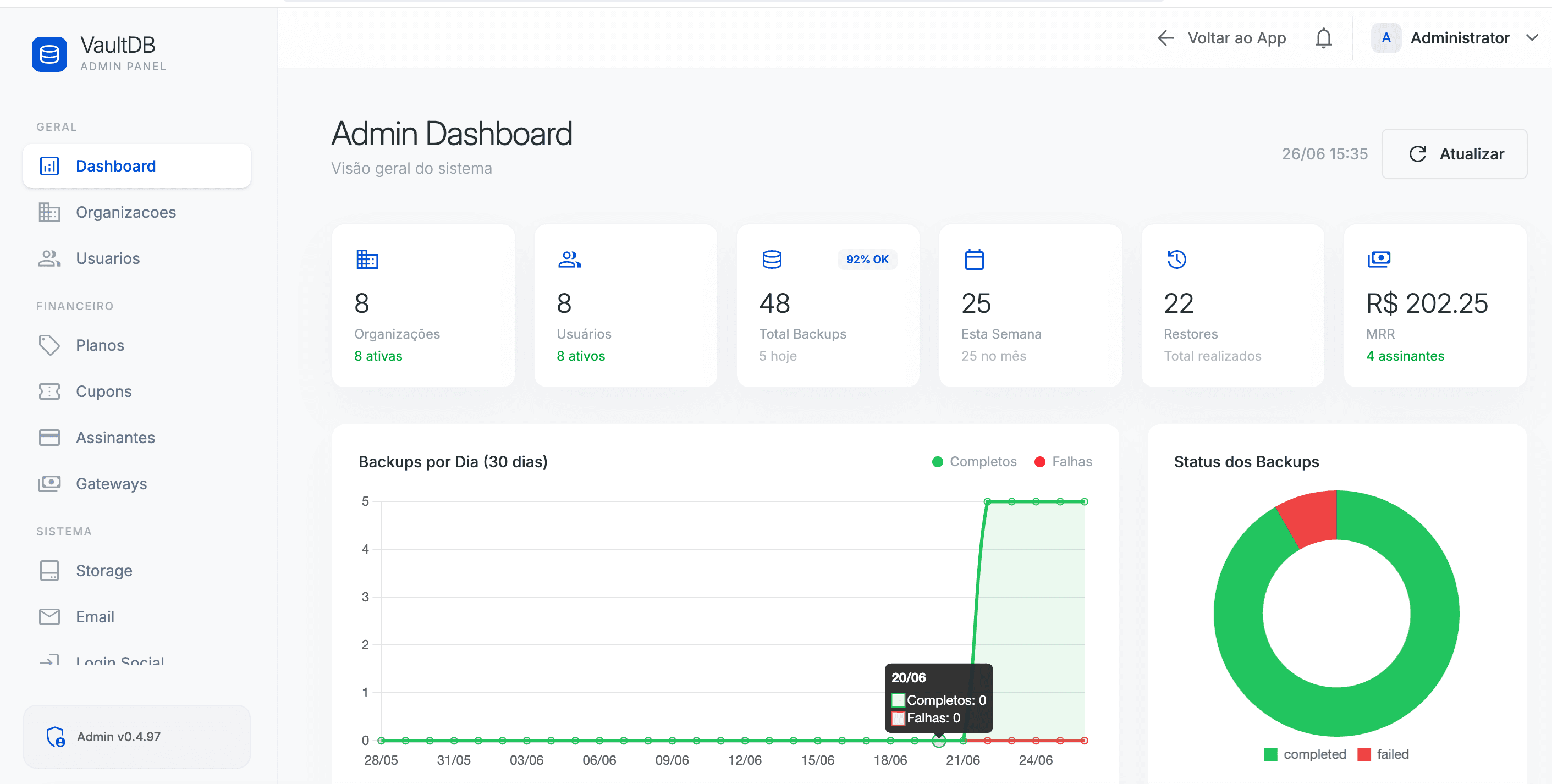Click the 'Total realizados' text
Image resolution: width=1552 pixels, height=784 pixels.
(x=1212, y=356)
